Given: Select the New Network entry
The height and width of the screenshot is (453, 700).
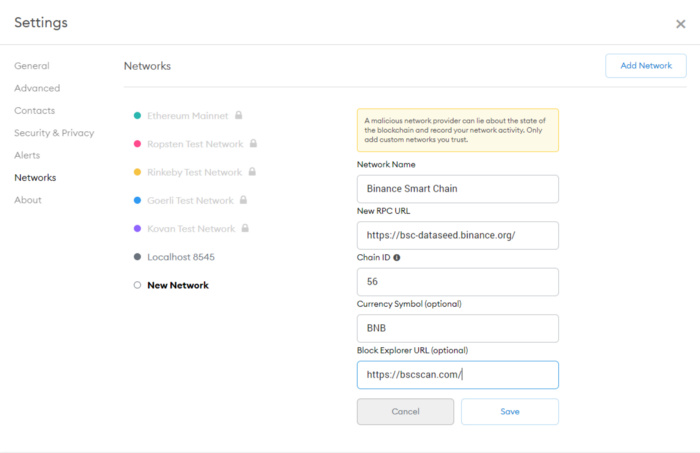Looking at the screenshot, I should pos(177,285).
